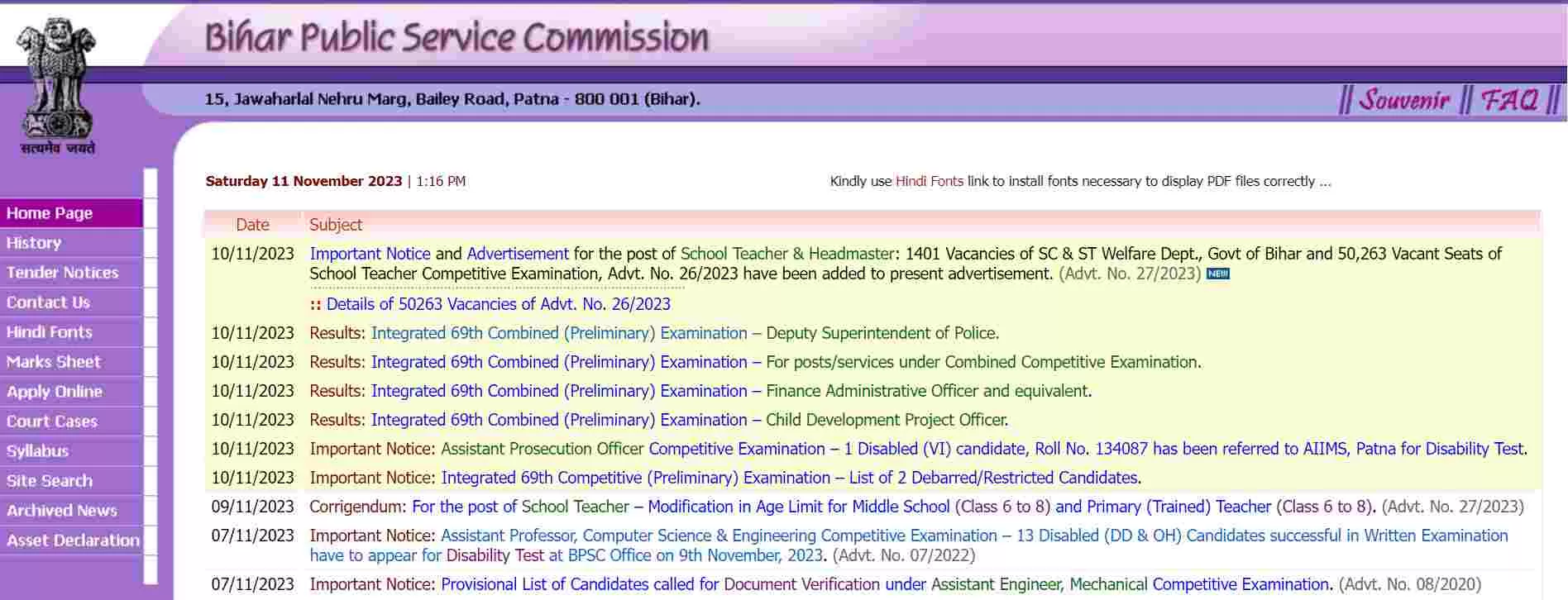Click the Hindi Fonts link in the notice line
The height and width of the screenshot is (600, 1568).
click(x=929, y=181)
